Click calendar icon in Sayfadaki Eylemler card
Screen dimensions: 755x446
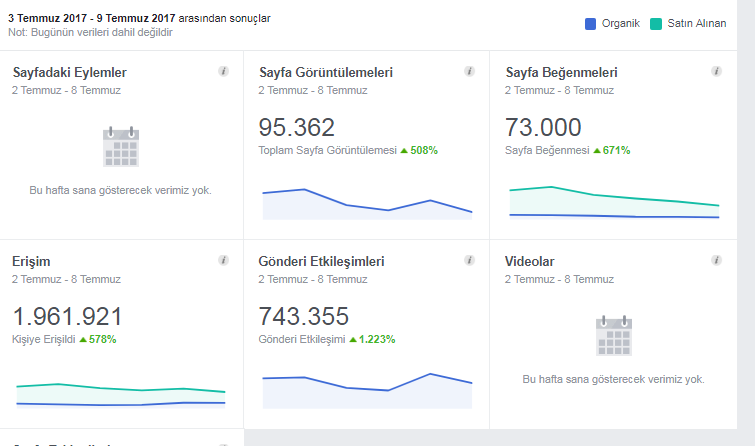click(x=121, y=147)
